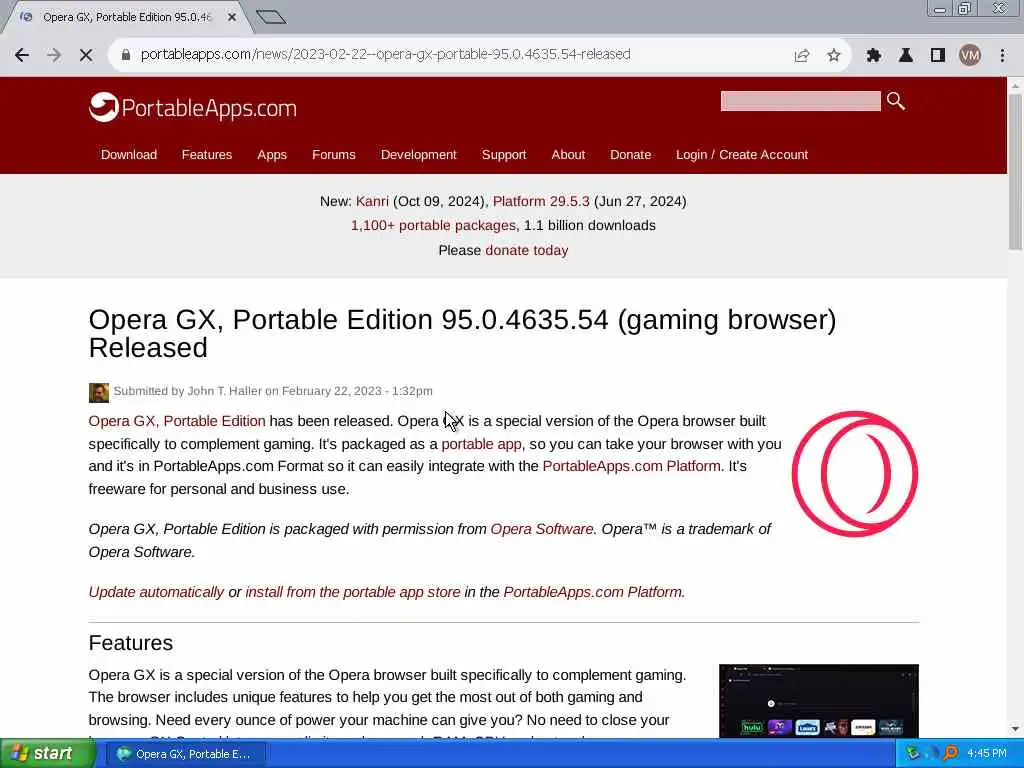Open the Development menu item
The image size is (1024, 768).
tap(419, 155)
